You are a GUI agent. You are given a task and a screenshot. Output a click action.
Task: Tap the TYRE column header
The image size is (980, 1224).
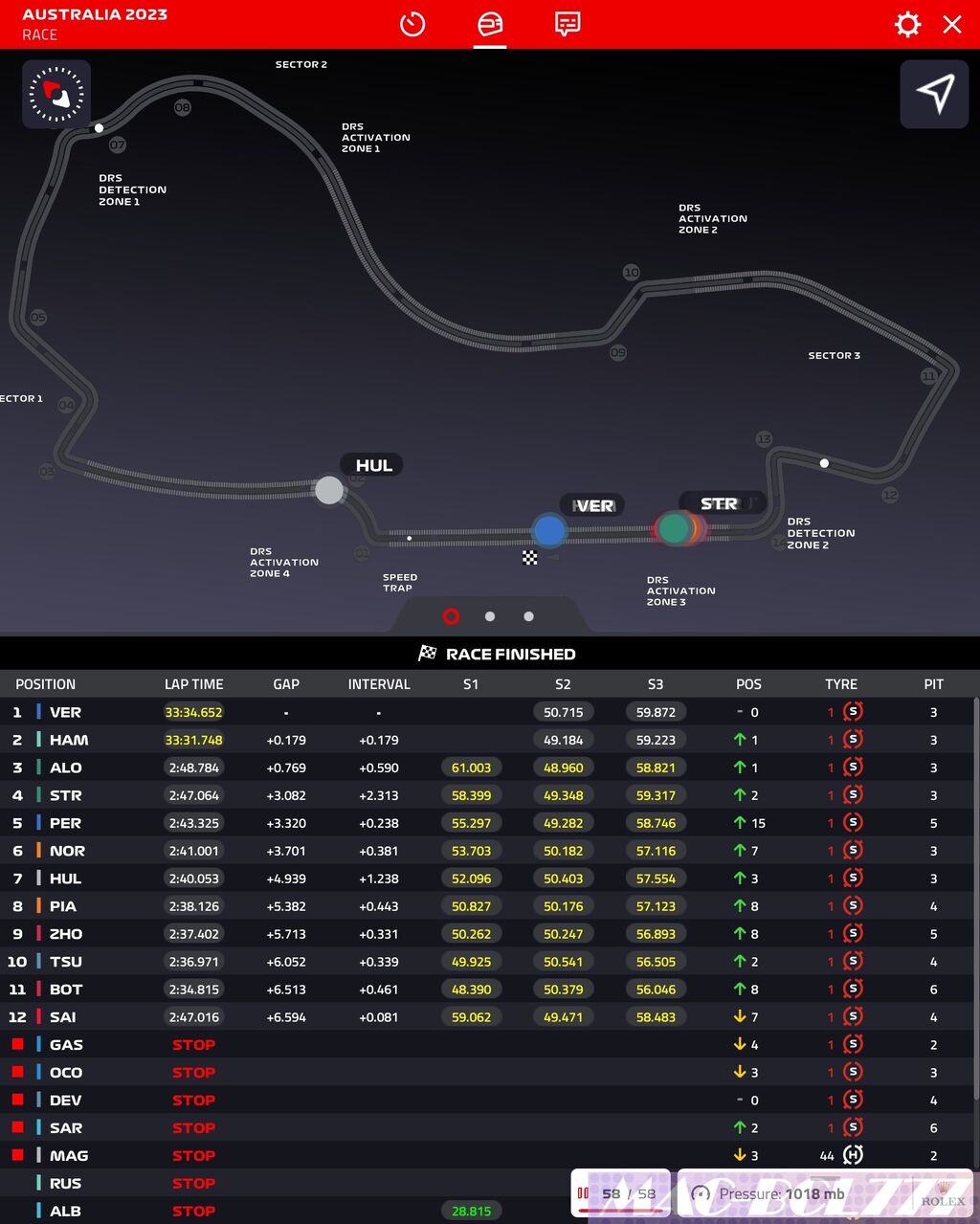coord(841,684)
